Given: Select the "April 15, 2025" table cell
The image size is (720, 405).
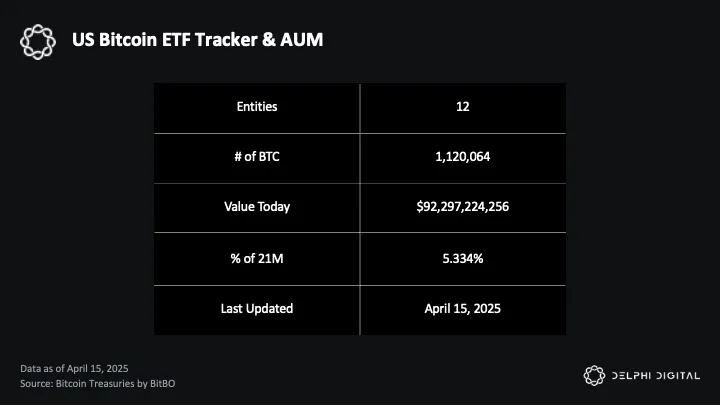Looking at the screenshot, I should pyautogui.click(x=462, y=308).
